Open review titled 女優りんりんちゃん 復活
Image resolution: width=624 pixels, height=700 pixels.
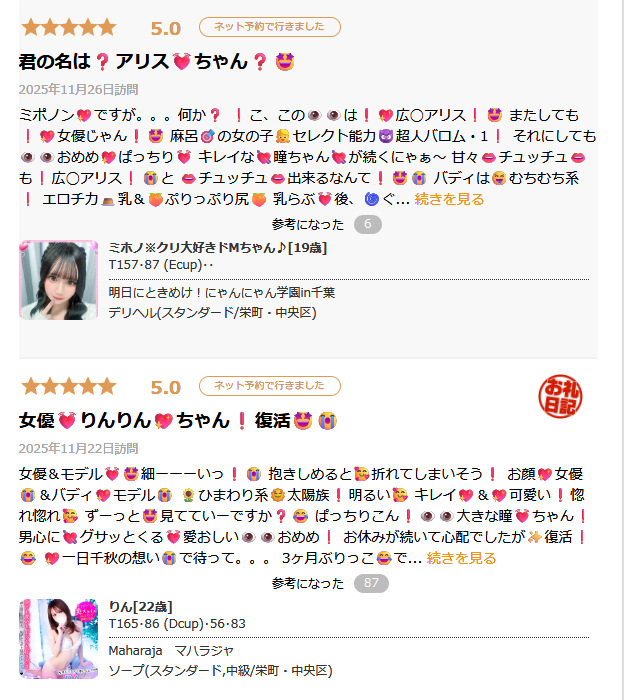178,421
